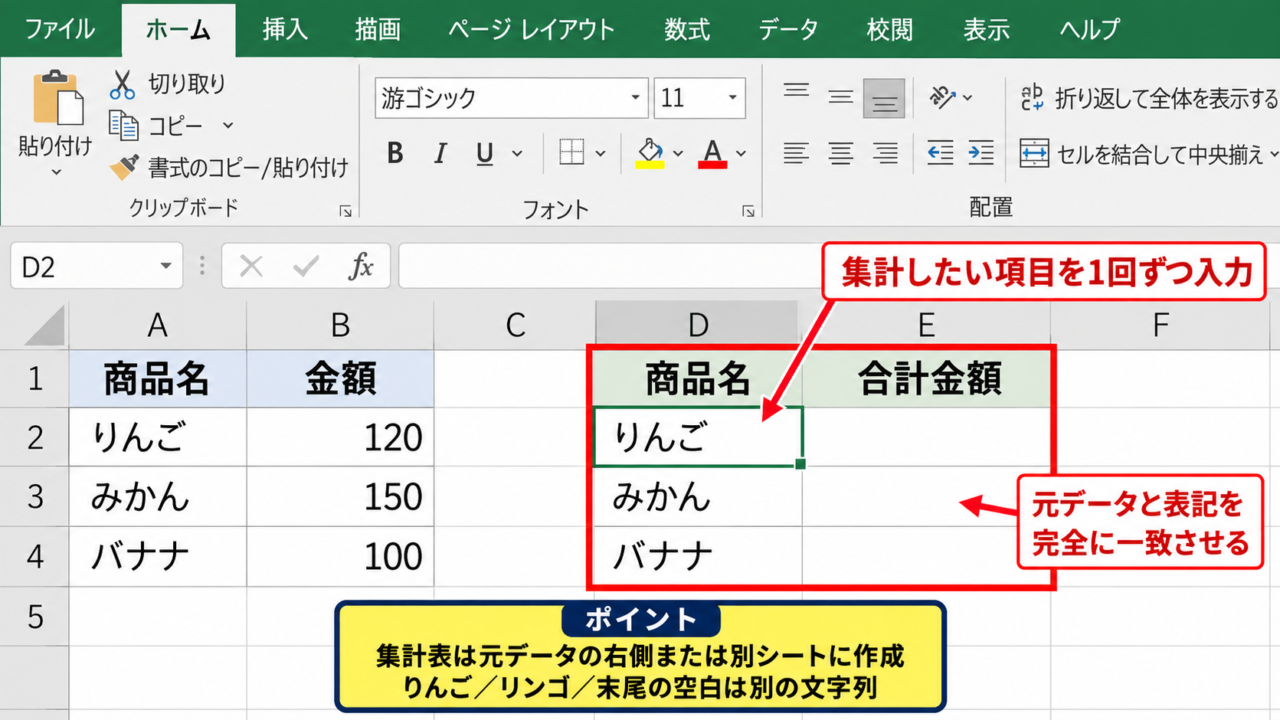Viewport: 1280px width, 720px height.
Task: Click the Fill Color paint bucket
Action: pos(650,153)
